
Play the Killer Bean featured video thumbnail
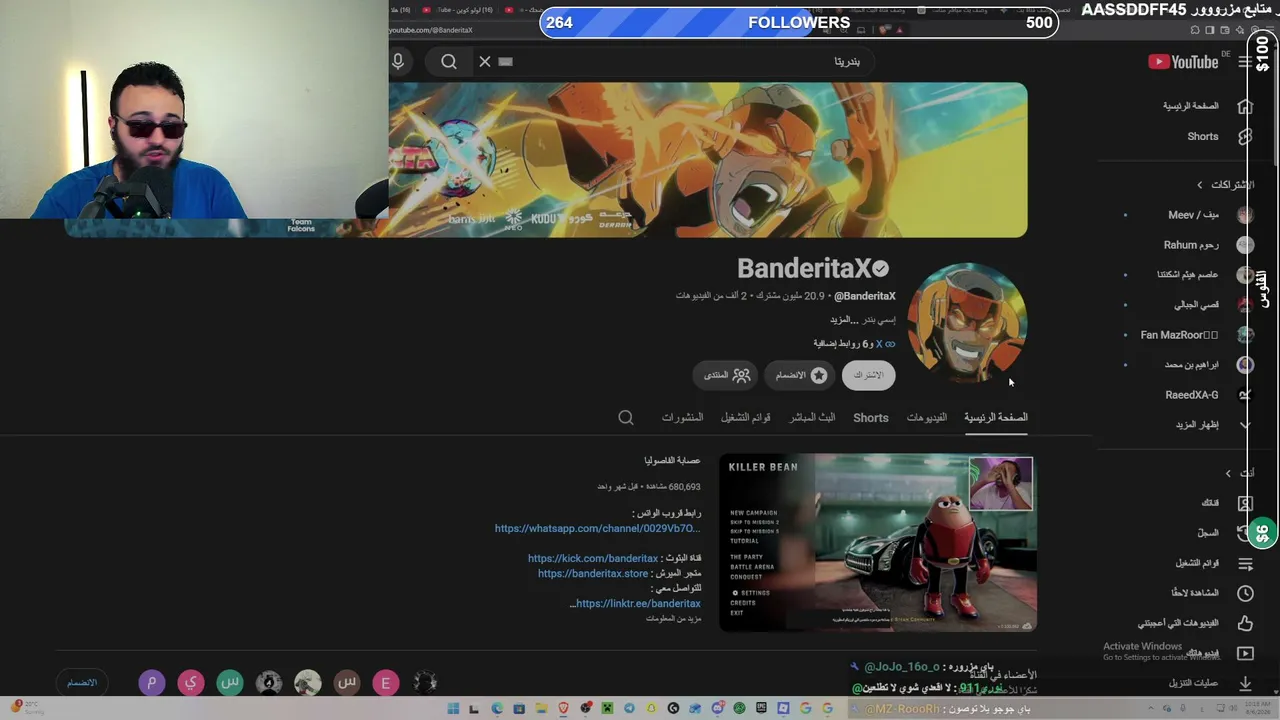pyautogui.click(x=878, y=543)
